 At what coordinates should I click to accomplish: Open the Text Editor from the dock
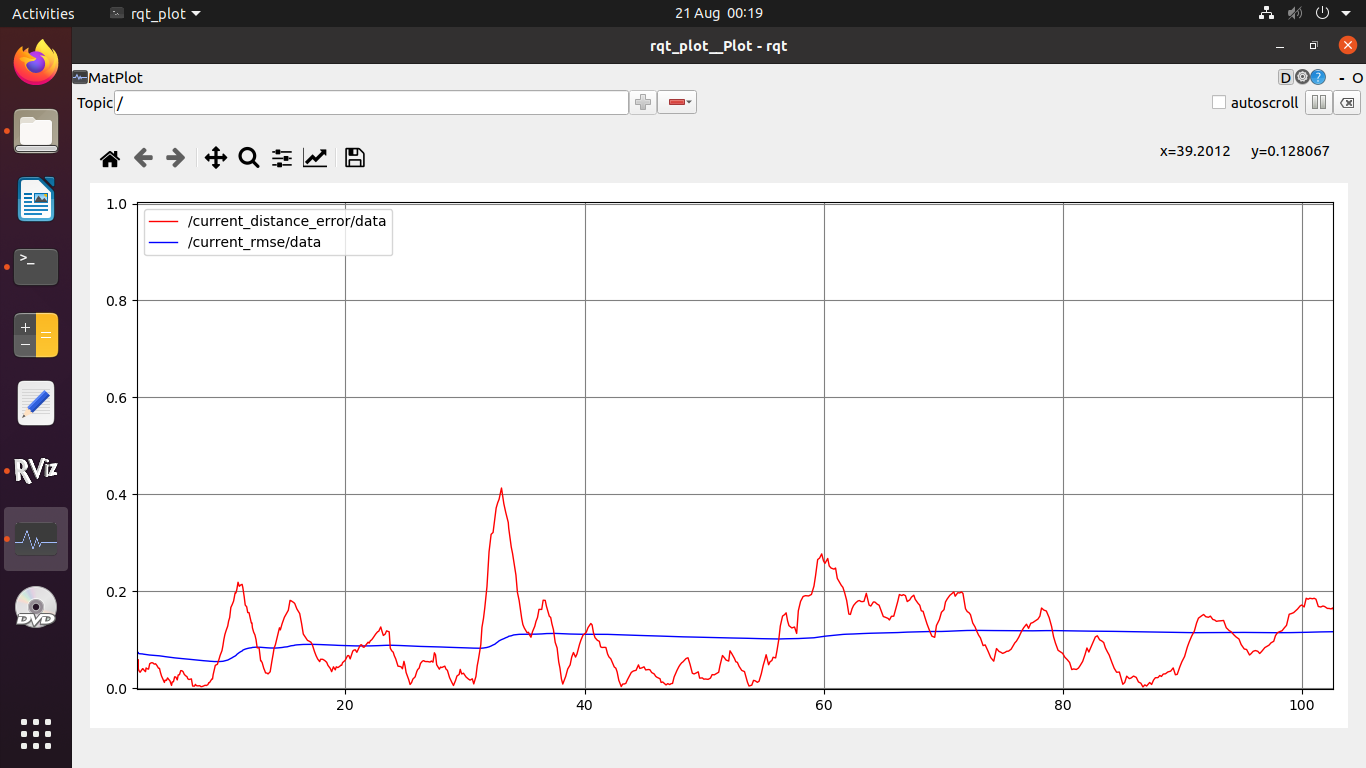(36, 403)
